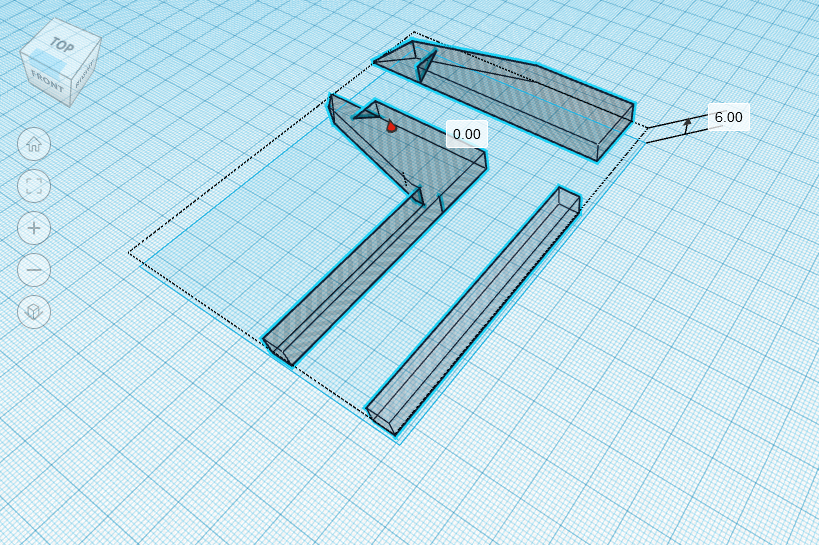Zoom out with the minus button
819x546 pixels.
tap(34, 270)
